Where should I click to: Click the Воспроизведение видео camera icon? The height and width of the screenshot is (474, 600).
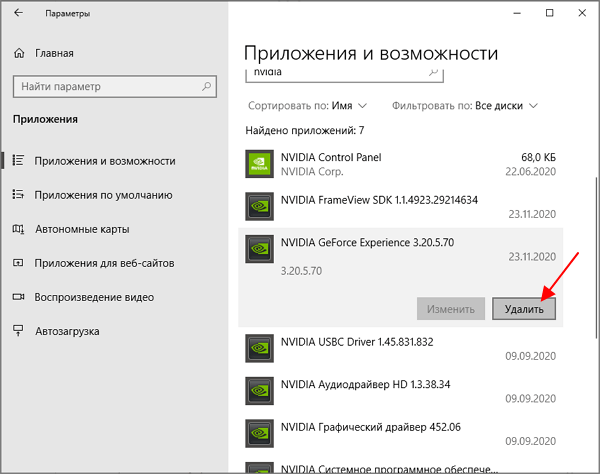[18, 297]
